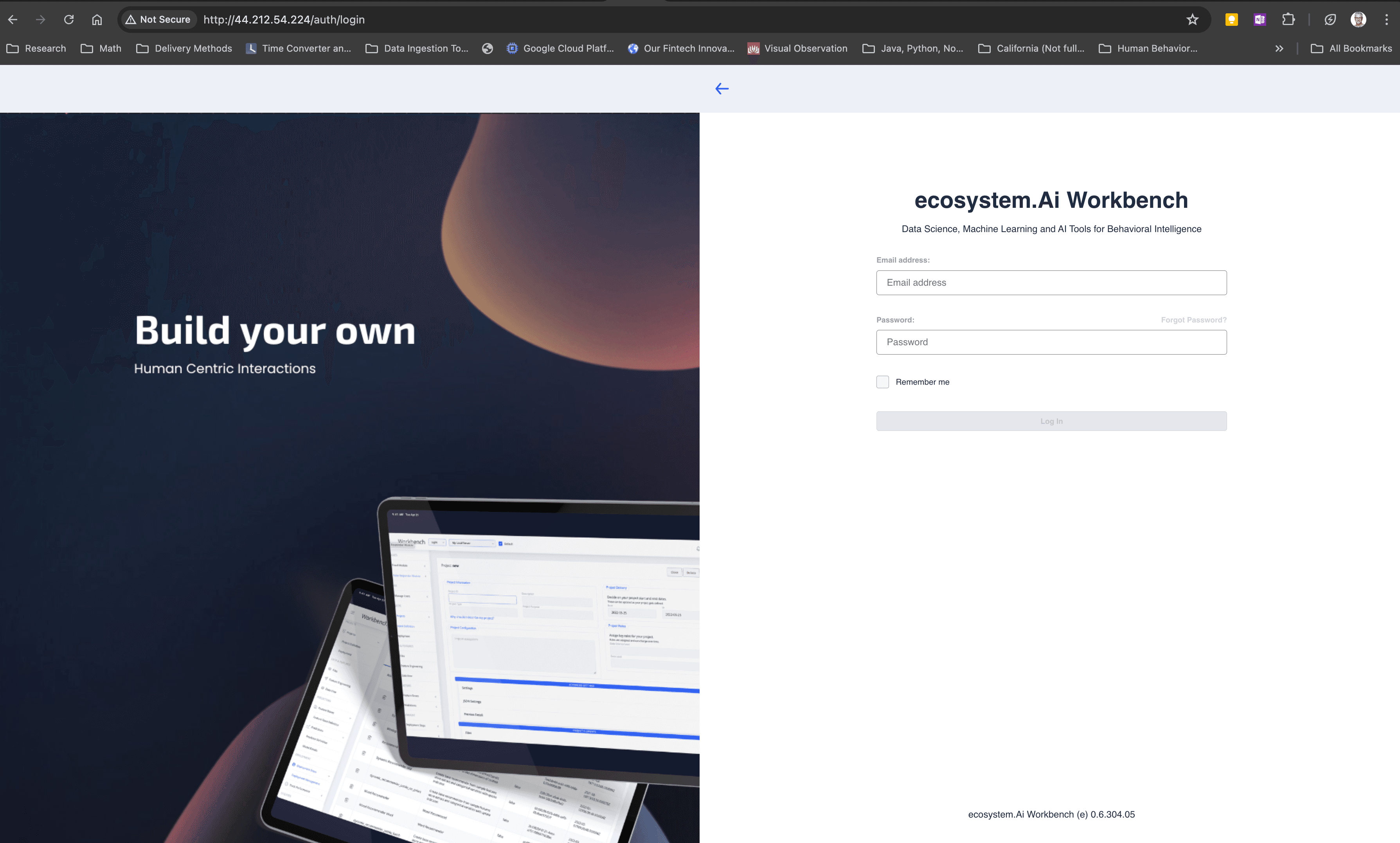Click into the Password field
This screenshot has width=1400, height=843.
1051,342
